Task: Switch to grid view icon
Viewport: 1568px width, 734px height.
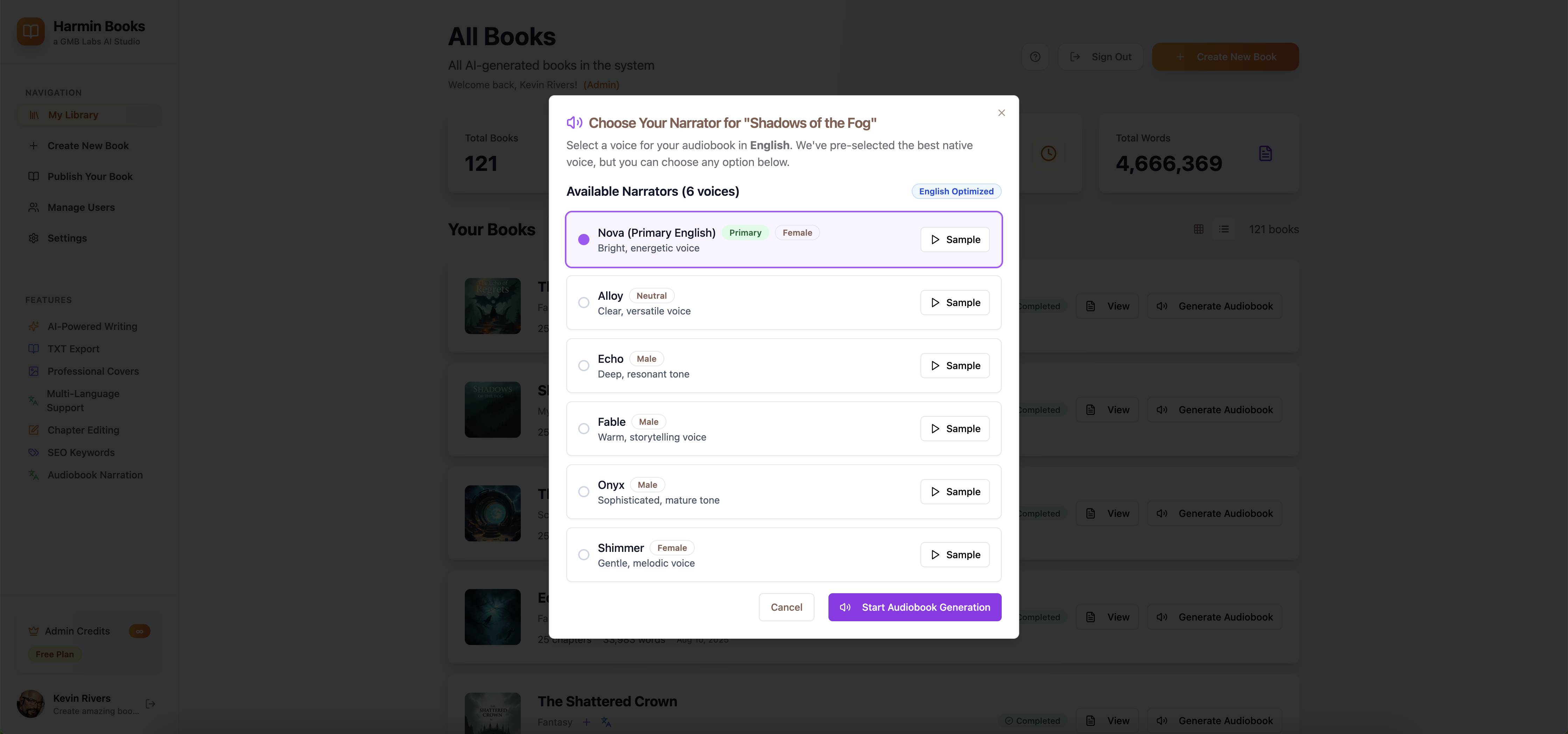Action: pyautogui.click(x=1198, y=229)
